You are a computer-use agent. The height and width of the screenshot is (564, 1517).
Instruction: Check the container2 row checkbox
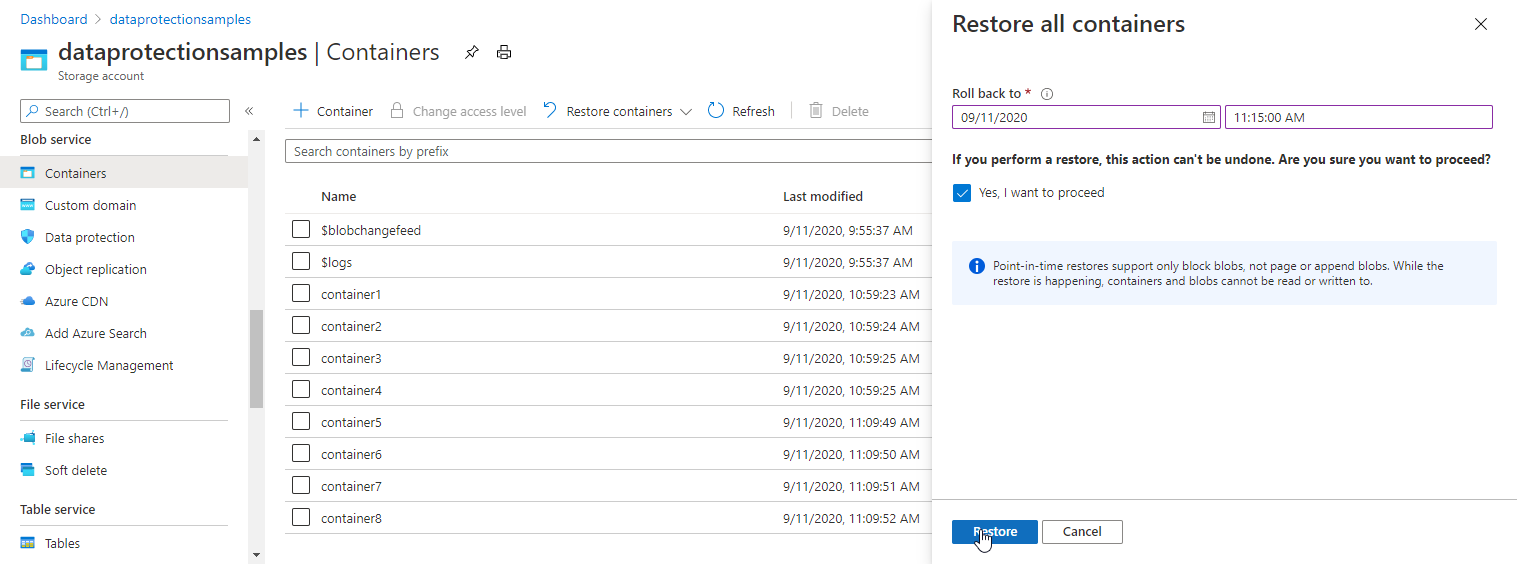301,326
